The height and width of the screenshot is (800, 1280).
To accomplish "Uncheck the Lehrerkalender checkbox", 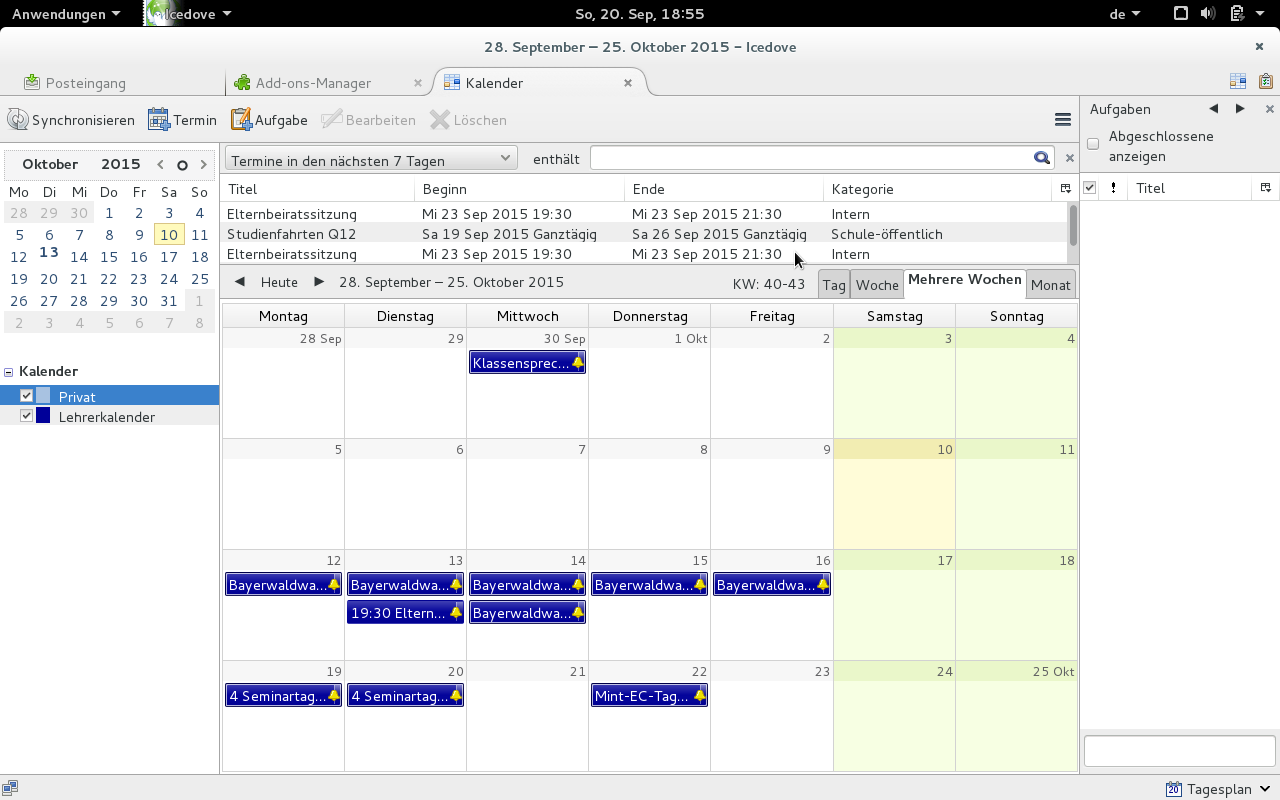I will pyautogui.click(x=27, y=416).
